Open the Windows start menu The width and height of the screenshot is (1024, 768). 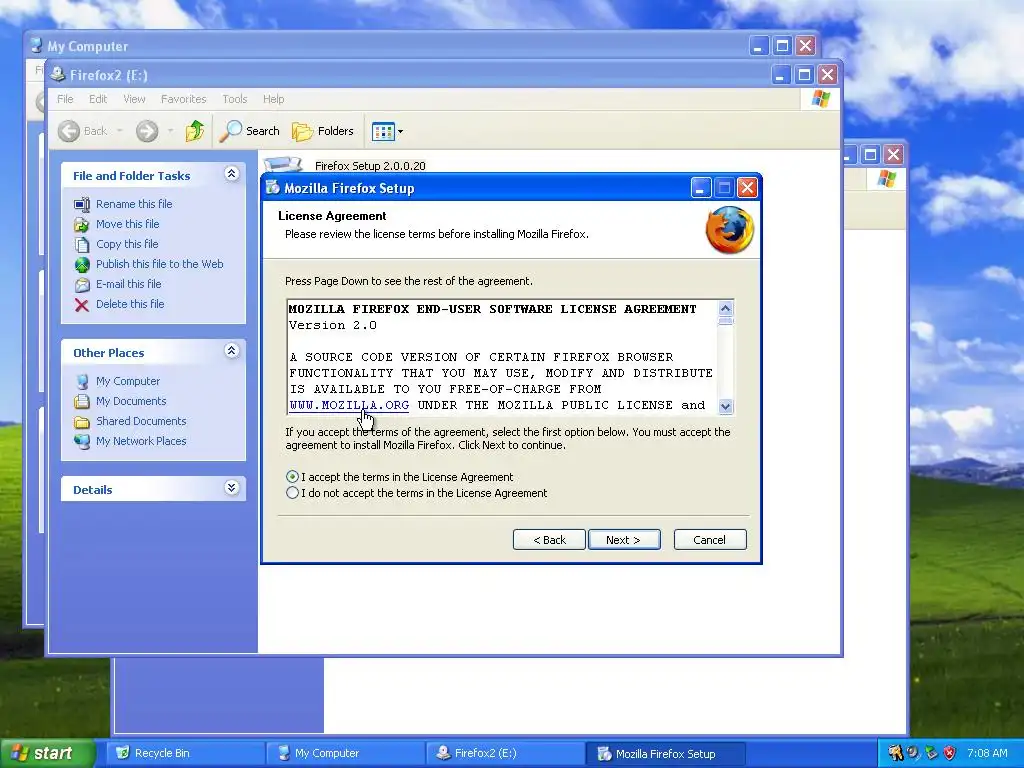[x=47, y=754]
